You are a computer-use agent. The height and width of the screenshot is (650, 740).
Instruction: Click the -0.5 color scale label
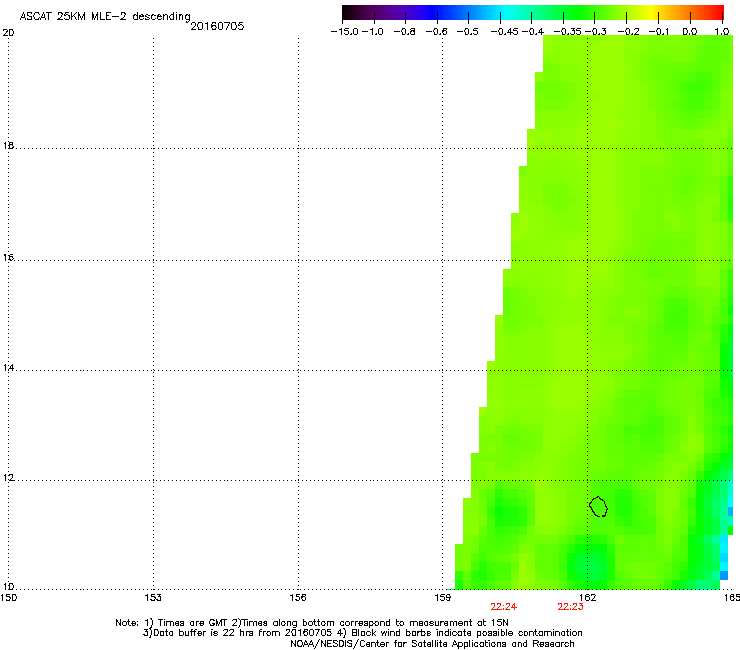[468, 32]
